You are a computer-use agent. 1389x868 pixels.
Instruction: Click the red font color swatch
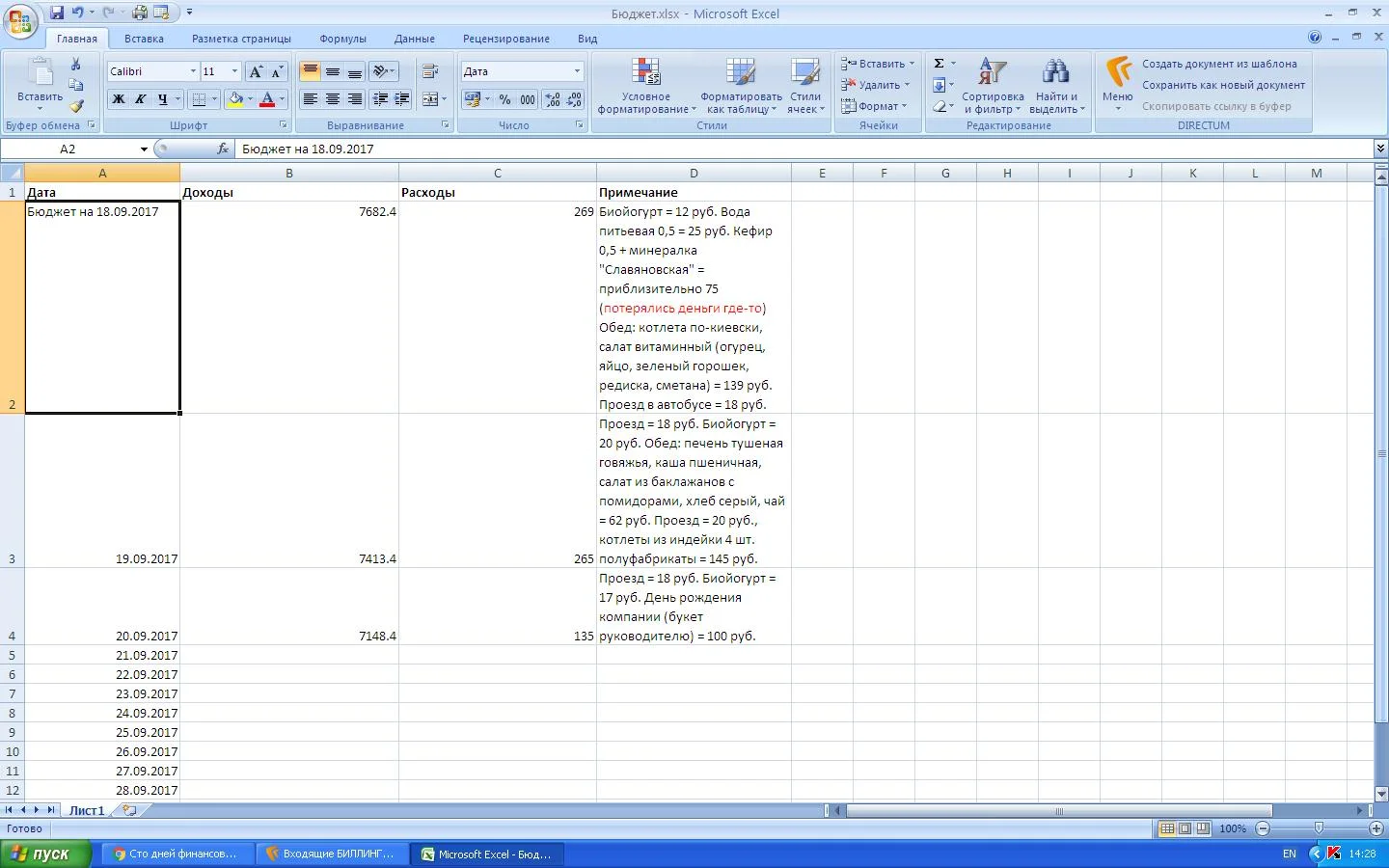pos(267,99)
